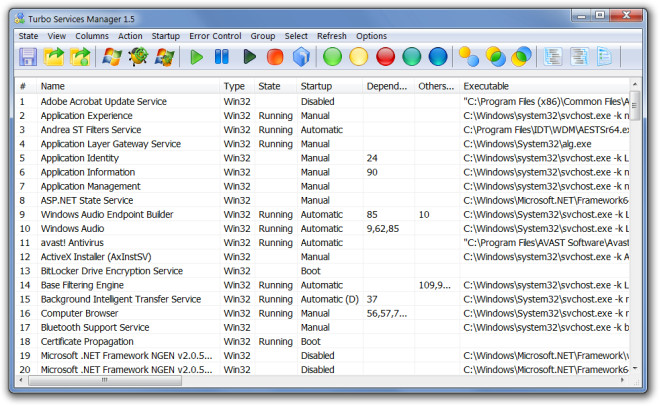Select Andrea ST Filters Service
This screenshot has width=660, height=406.
(x=322, y=130)
